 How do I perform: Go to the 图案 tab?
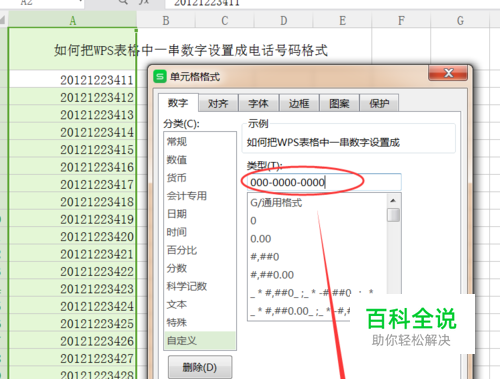tap(339, 103)
